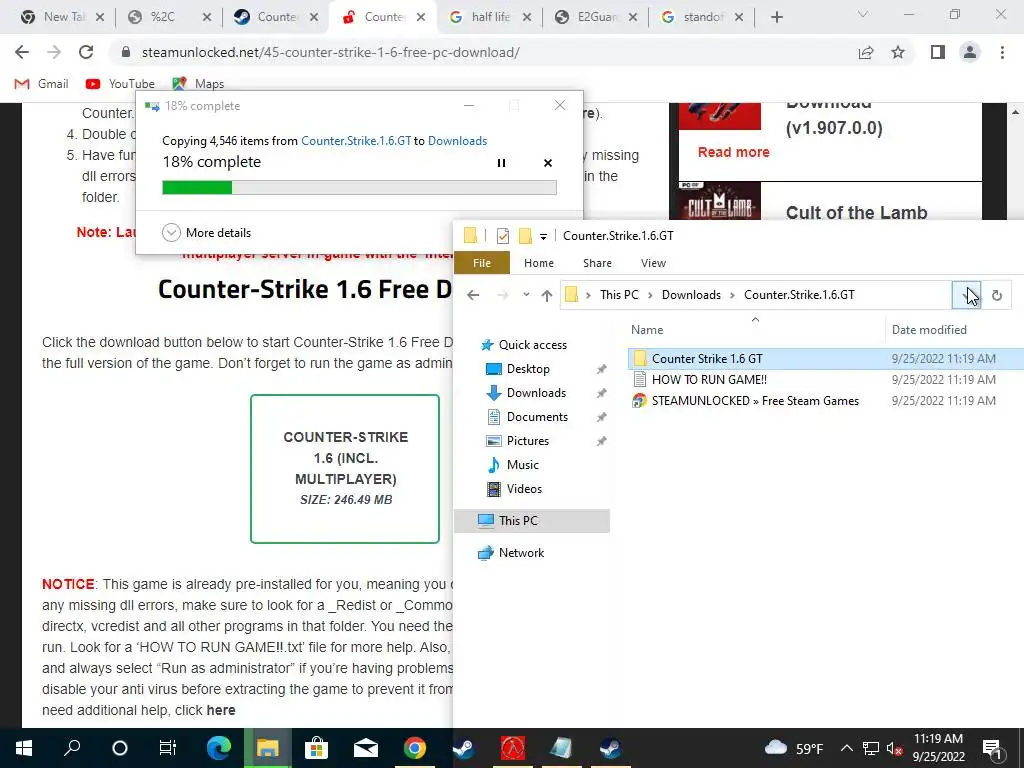1024x768 pixels.
Task: Expand chevron after This PC in breadcrumb
Action: point(650,295)
